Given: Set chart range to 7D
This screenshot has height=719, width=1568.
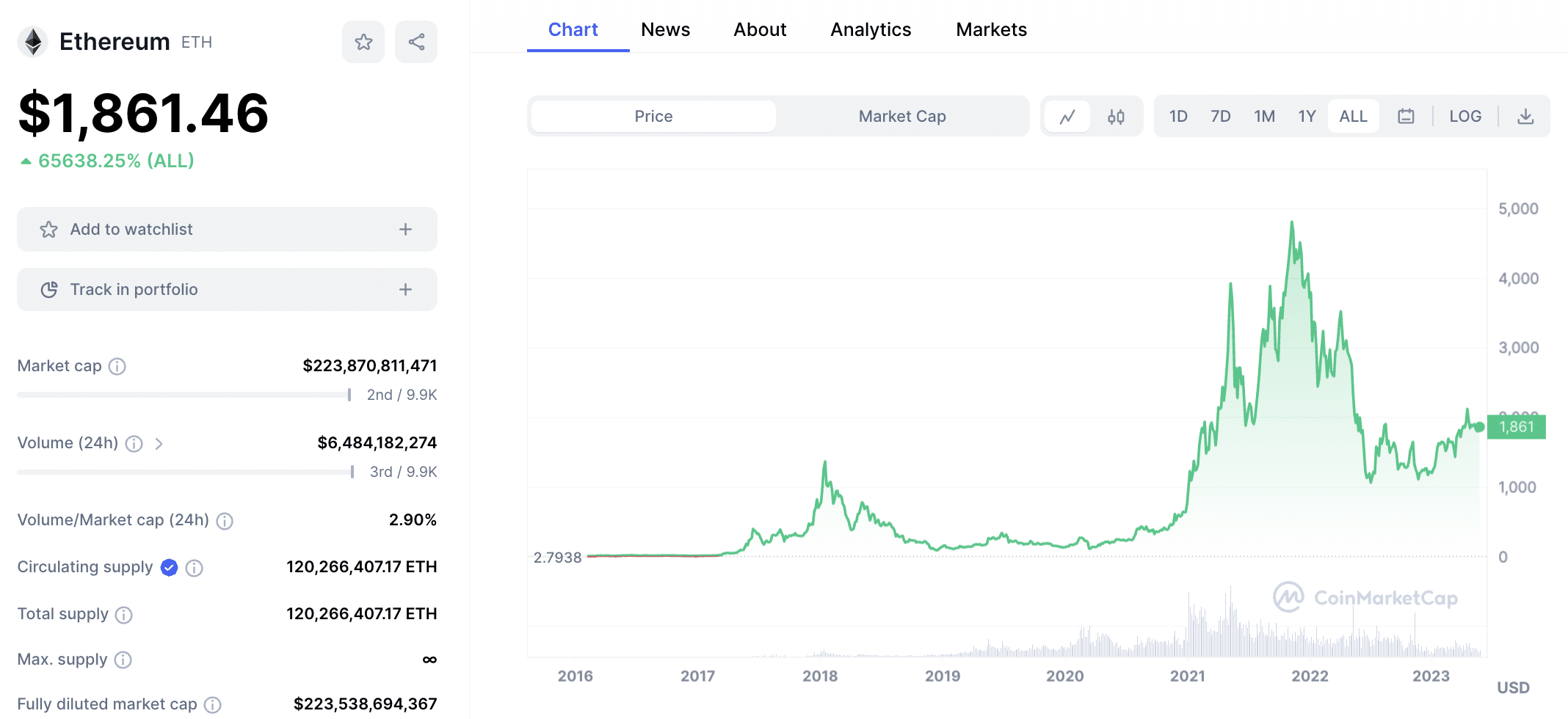Looking at the screenshot, I should tap(1221, 116).
